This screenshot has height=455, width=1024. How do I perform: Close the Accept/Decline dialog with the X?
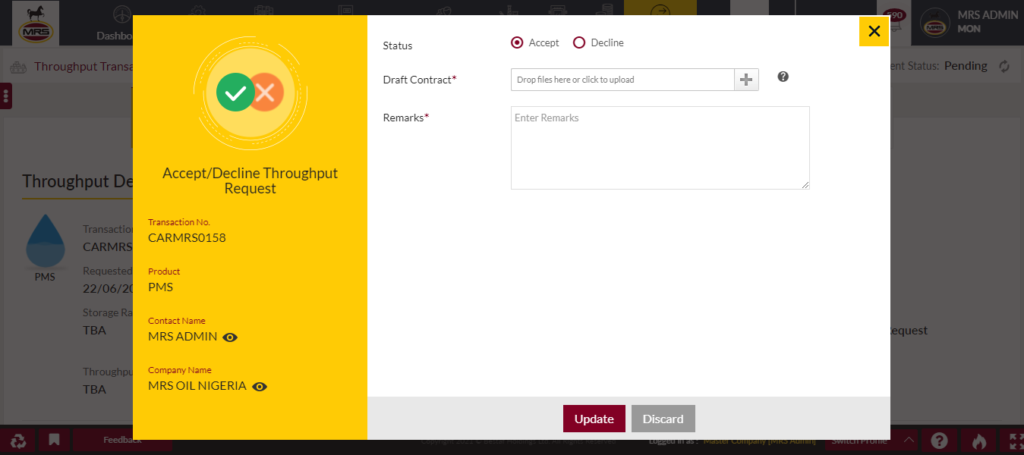tap(874, 31)
